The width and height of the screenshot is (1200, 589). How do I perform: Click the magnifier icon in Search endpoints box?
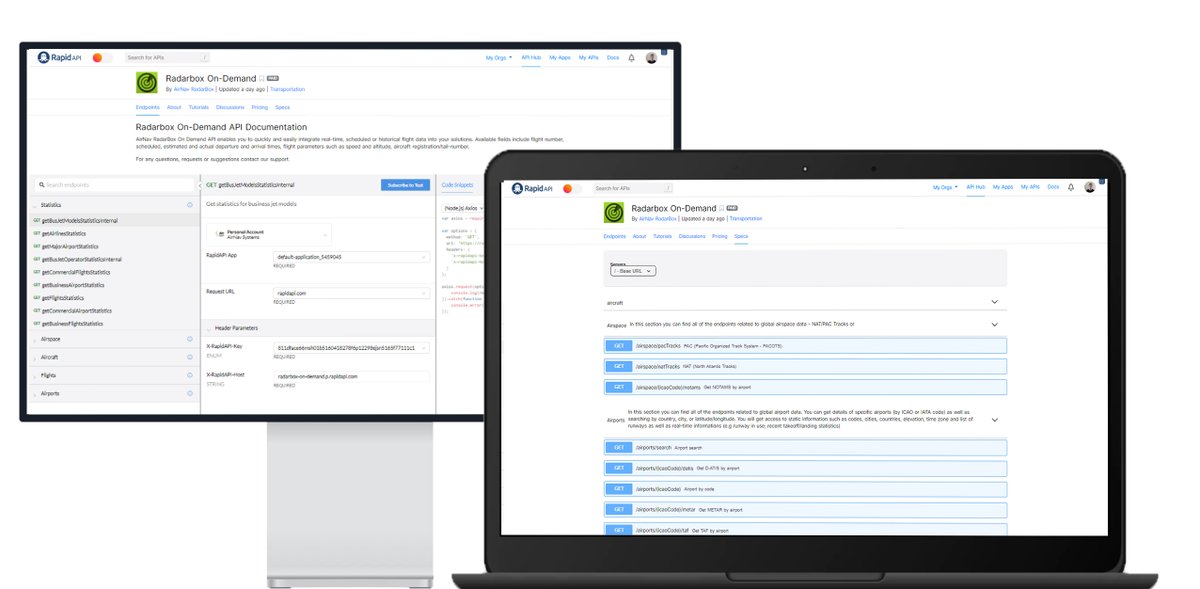point(42,185)
